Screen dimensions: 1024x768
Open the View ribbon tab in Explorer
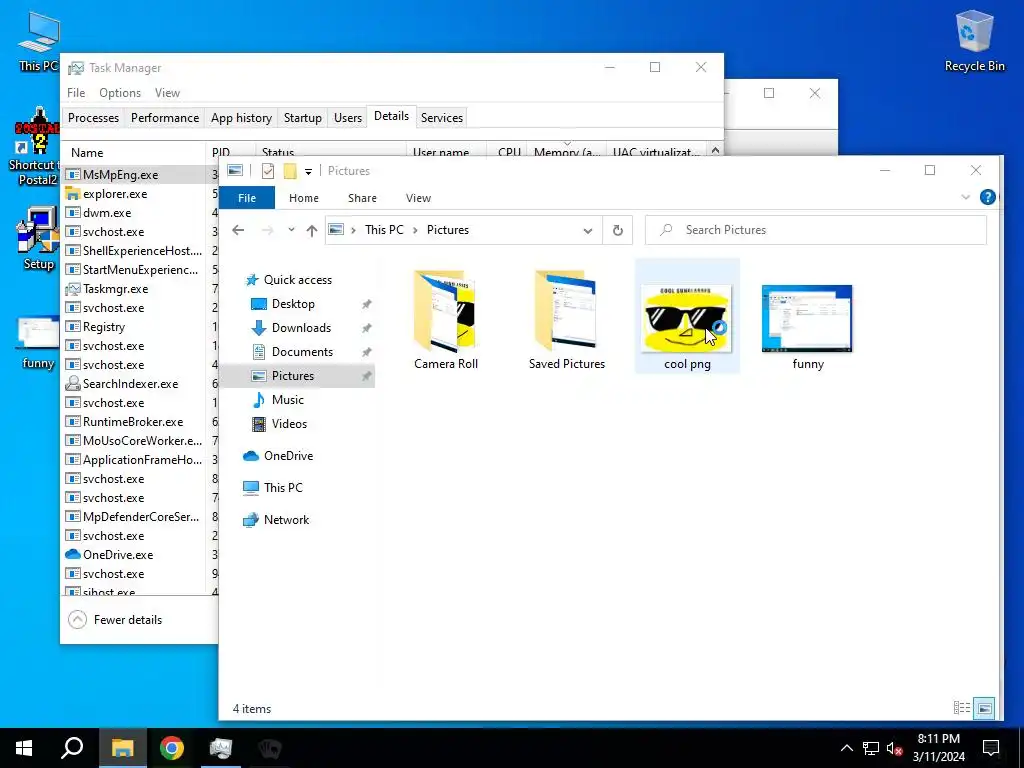coord(419,198)
